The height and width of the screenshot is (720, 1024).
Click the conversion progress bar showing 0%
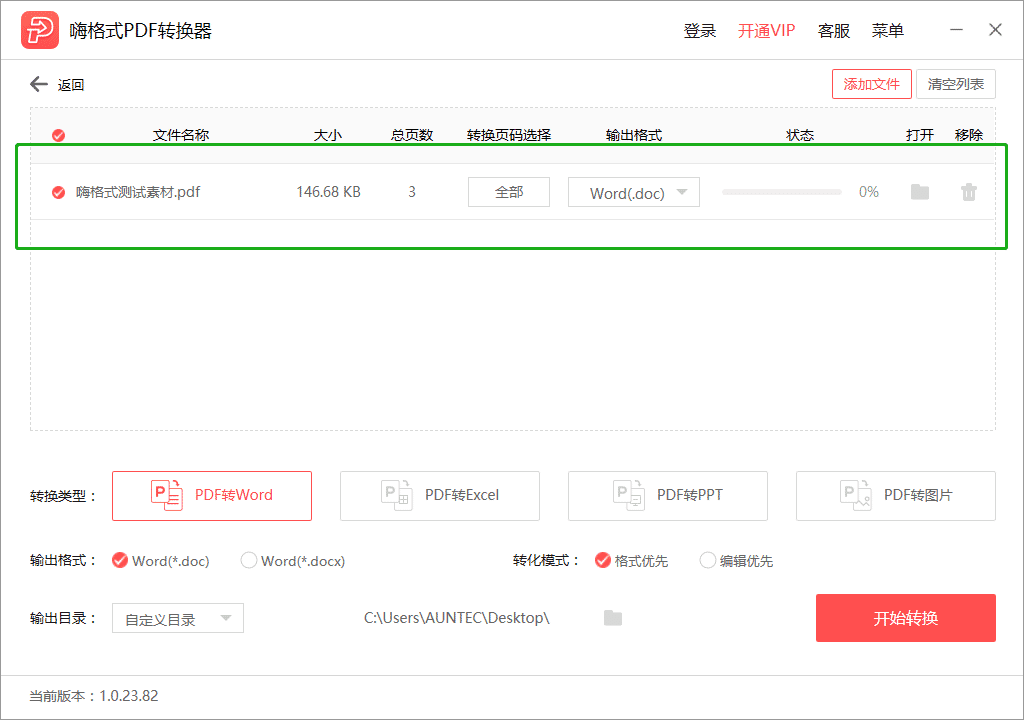(782, 192)
